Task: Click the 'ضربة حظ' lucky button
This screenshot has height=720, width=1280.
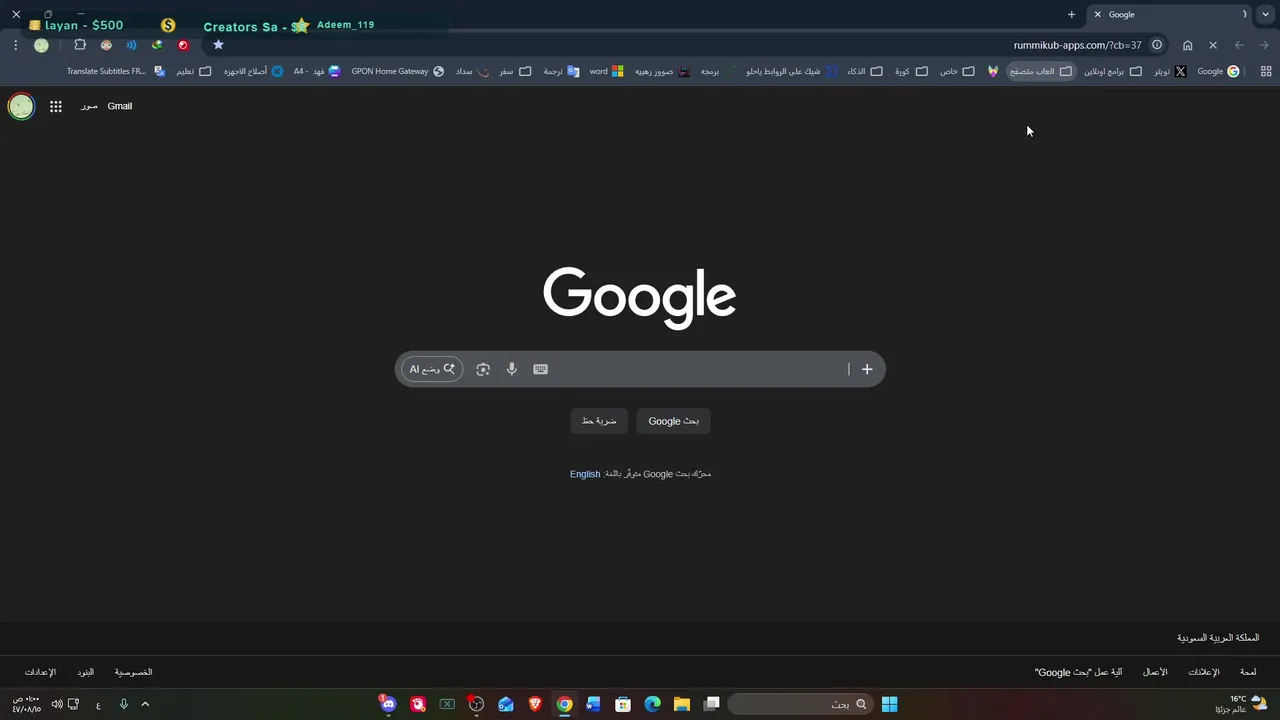Action: (599, 421)
